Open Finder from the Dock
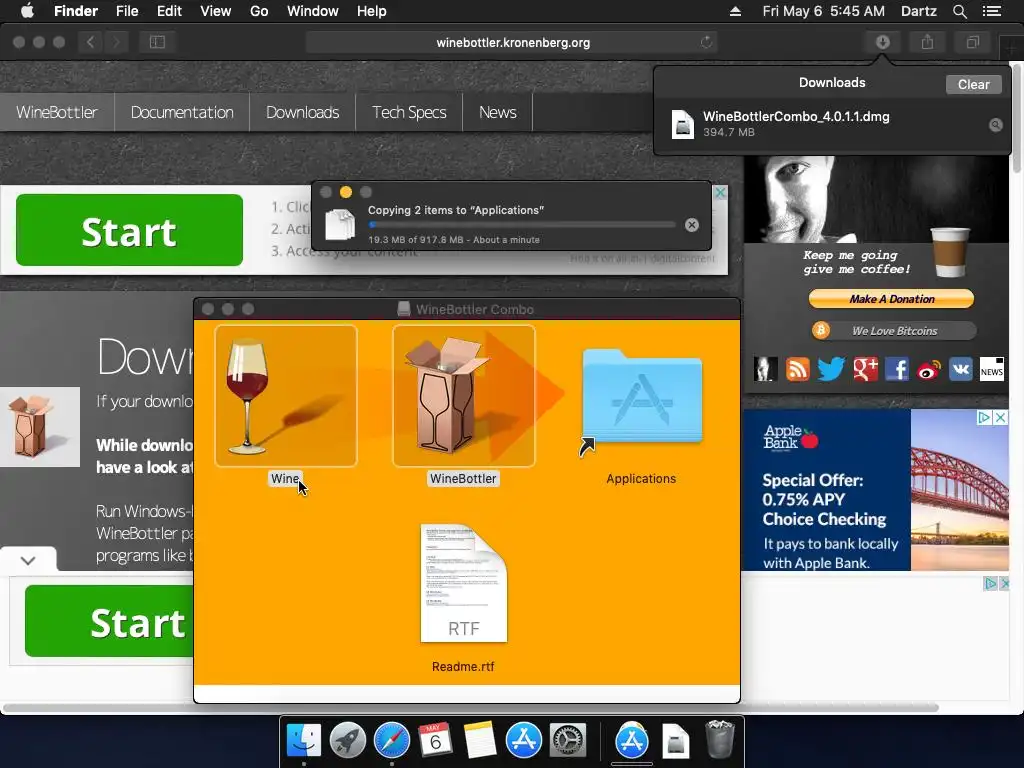Image resolution: width=1024 pixels, height=768 pixels. click(x=304, y=741)
